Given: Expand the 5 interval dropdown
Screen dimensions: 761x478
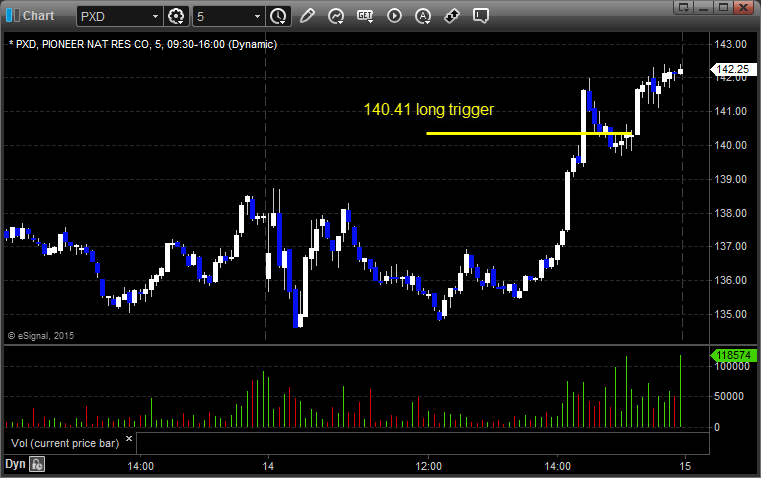Looking at the screenshot, I should 257,16.
